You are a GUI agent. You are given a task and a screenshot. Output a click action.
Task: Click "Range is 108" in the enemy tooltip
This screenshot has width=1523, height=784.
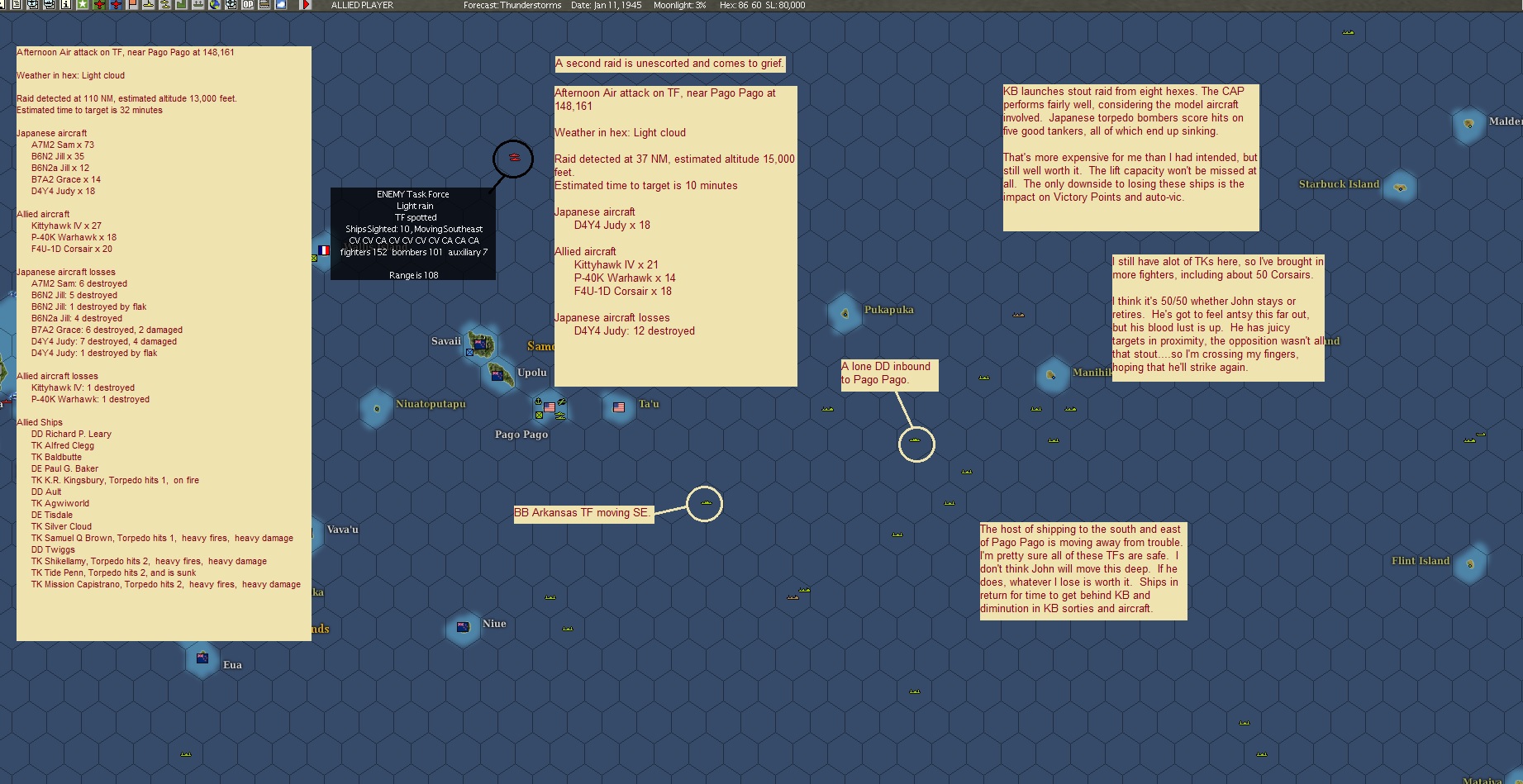point(413,275)
